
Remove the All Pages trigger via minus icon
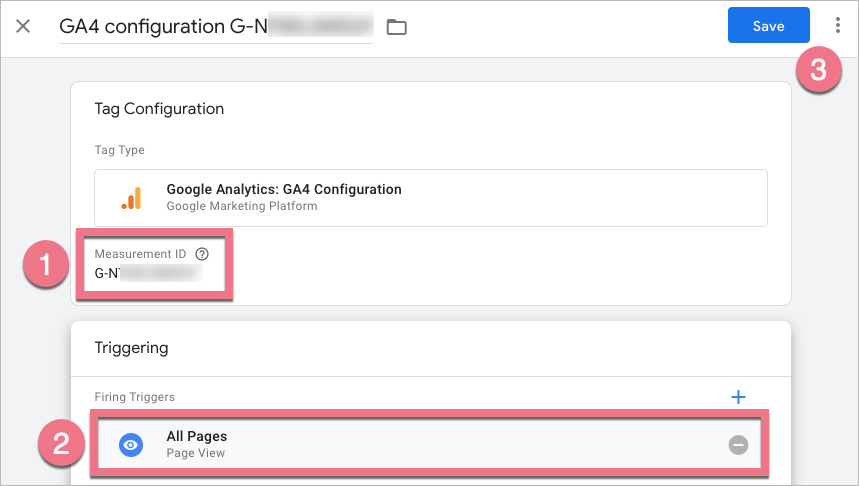pos(738,445)
